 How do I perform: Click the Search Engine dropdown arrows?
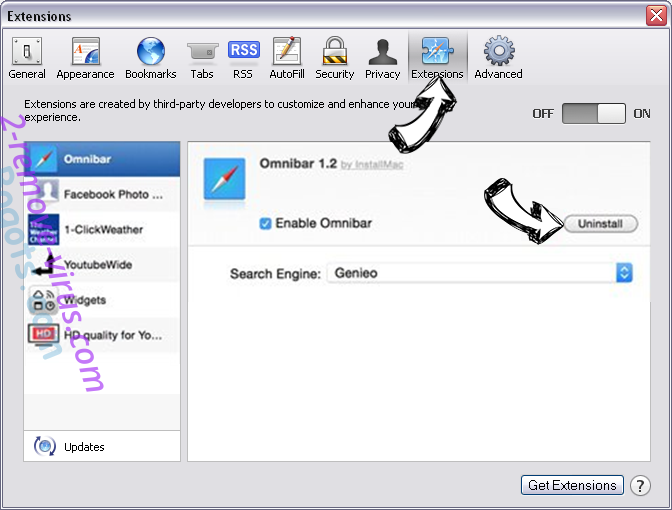pos(624,273)
